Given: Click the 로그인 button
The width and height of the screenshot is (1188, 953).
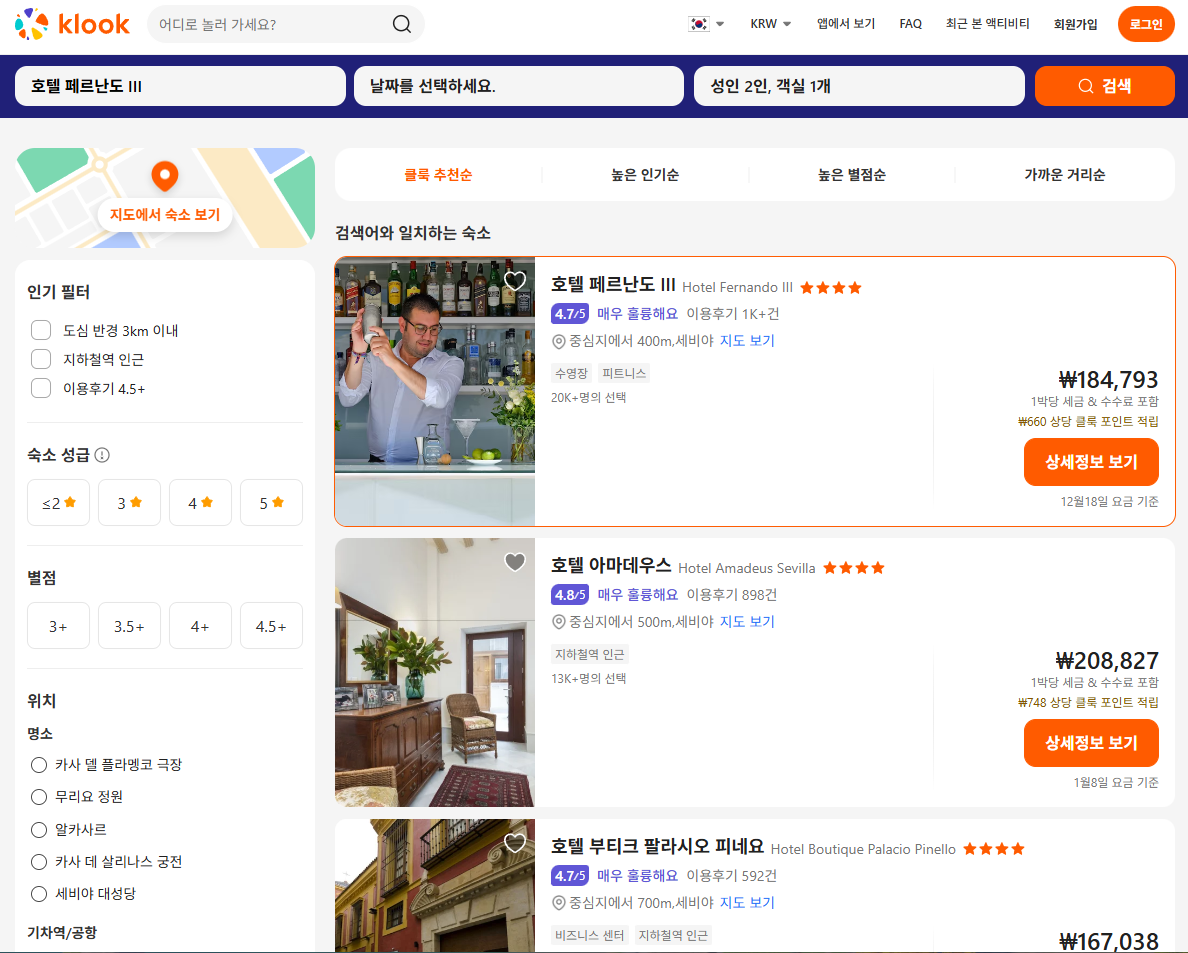Looking at the screenshot, I should tap(1146, 24).
